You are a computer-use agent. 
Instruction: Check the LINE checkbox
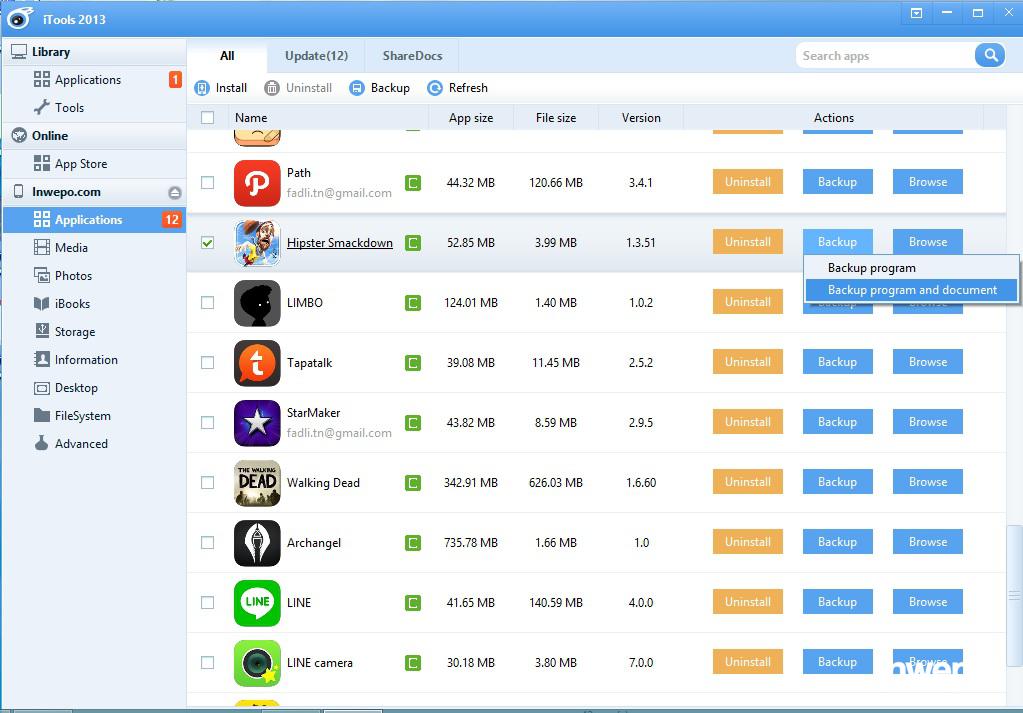coord(207,603)
